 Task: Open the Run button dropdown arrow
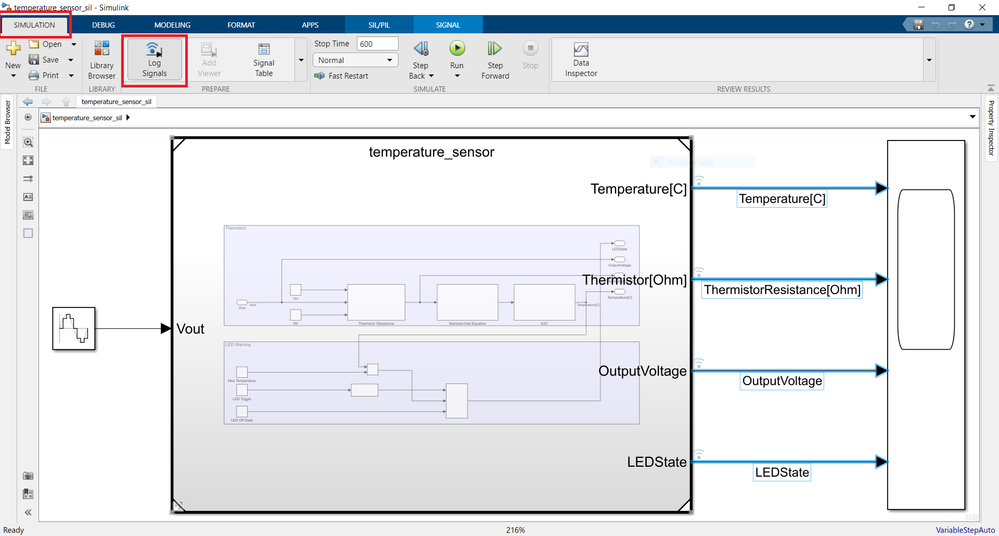pos(457,76)
